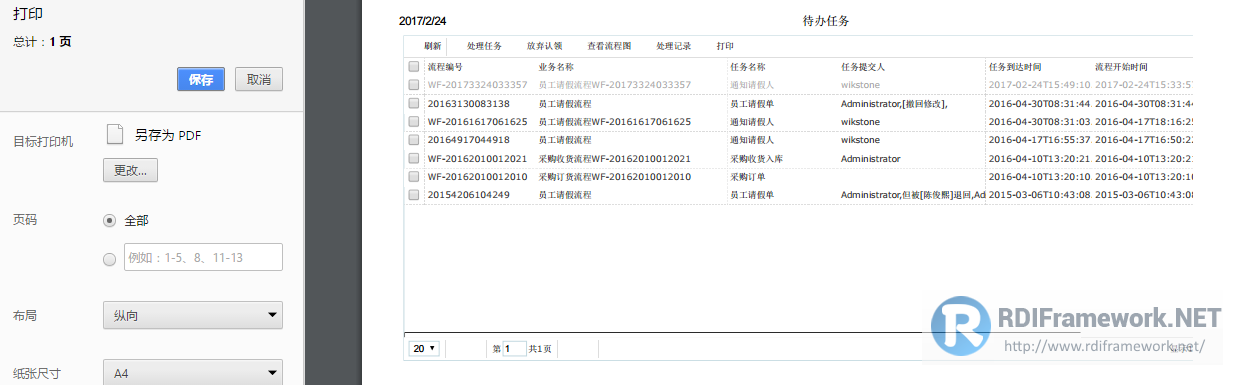Click the PDF document icon beside 另存为 PDF

[x=115, y=136]
